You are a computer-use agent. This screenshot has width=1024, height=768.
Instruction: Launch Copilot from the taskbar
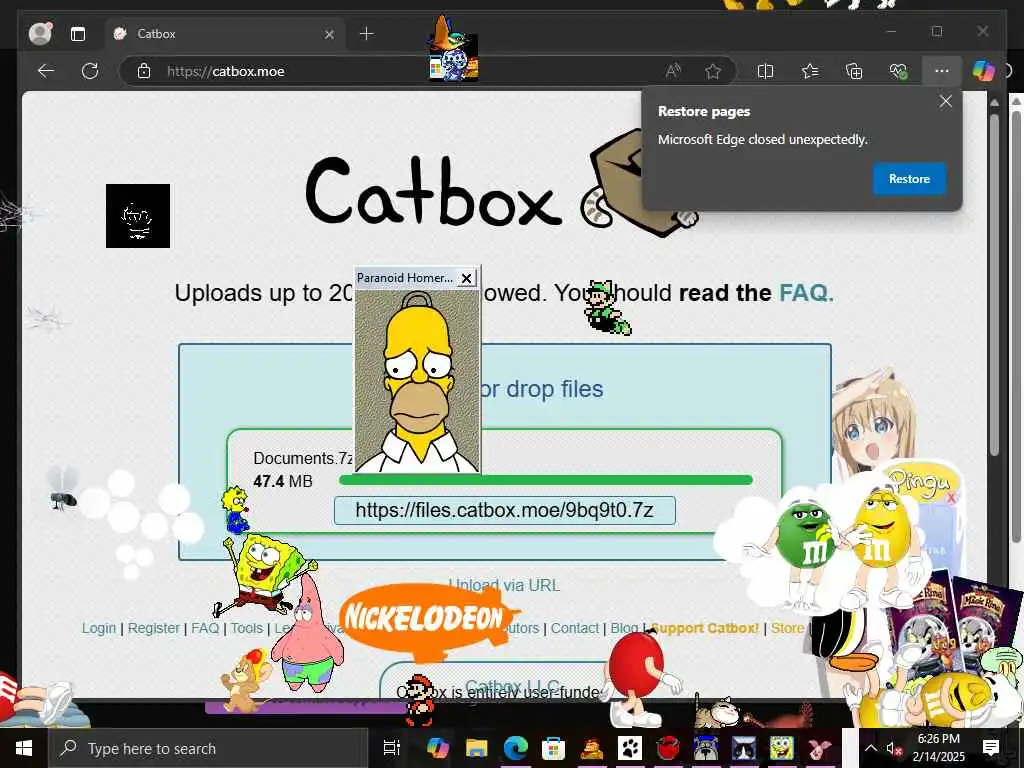(x=438, y=748)
